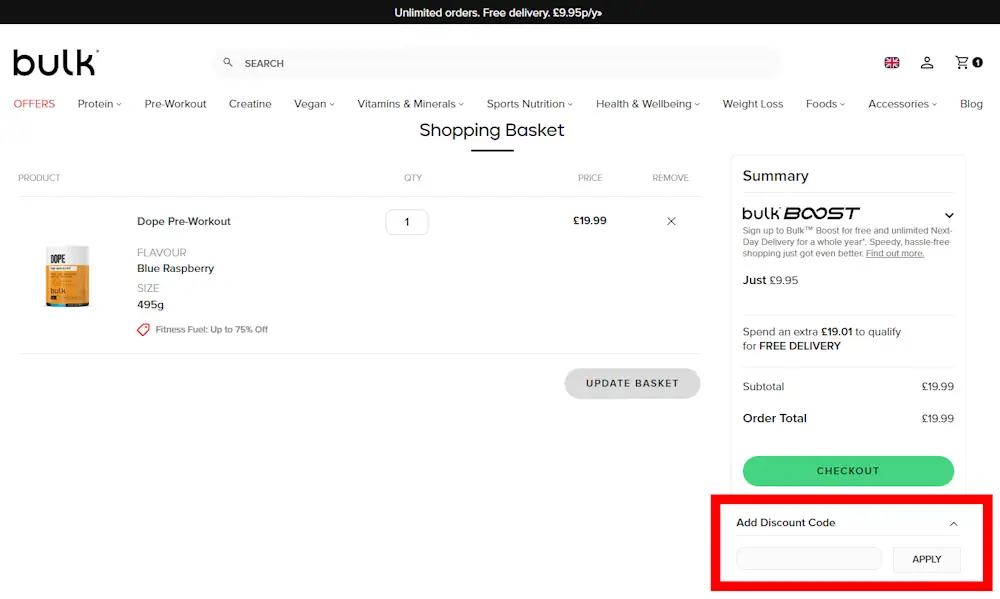
Task: Open the Creatine menu item
Action: pyautogui.click(x=250, y=104)
